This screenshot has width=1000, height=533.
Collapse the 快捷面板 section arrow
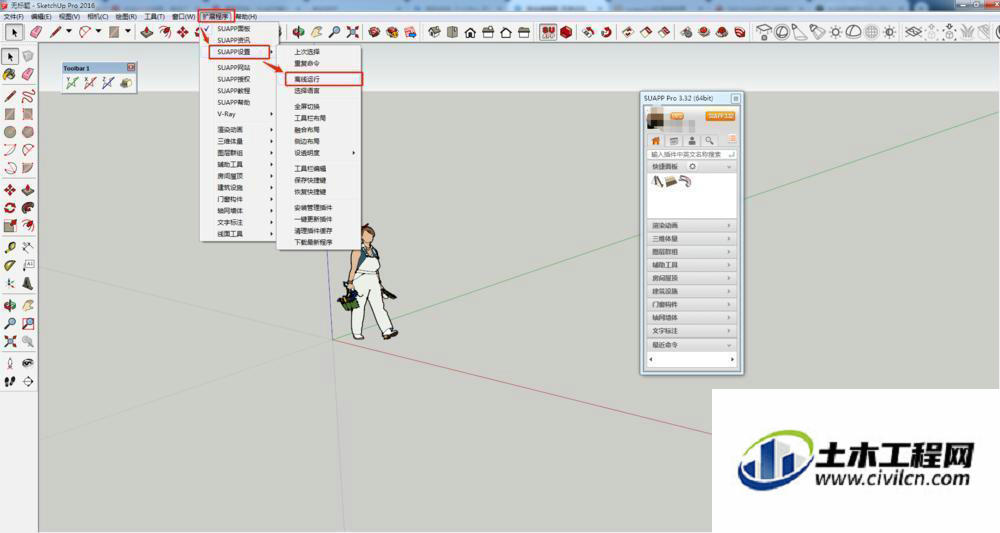pyautogui.click(x=730, y=167)
